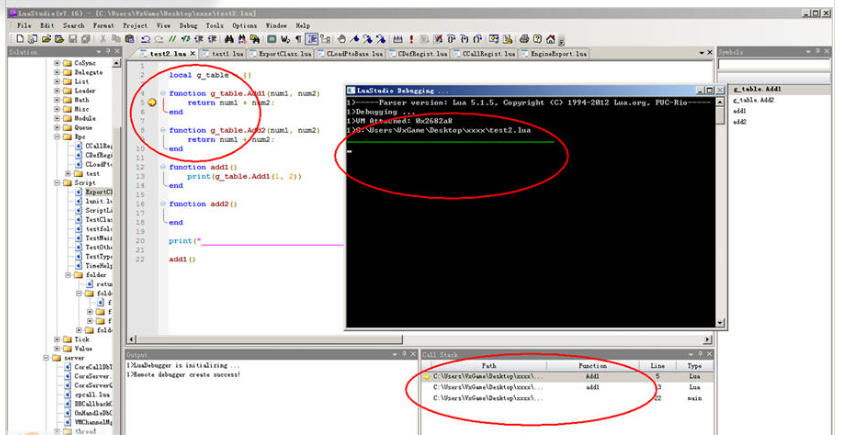
Task: Select add1 in the Symbols list
Action: [x=740, y=111]
